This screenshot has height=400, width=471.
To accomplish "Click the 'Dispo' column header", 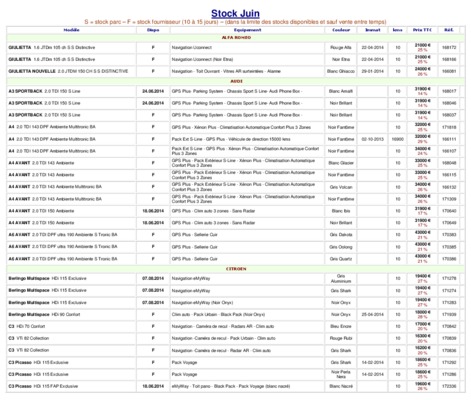I will click(153, 30).
